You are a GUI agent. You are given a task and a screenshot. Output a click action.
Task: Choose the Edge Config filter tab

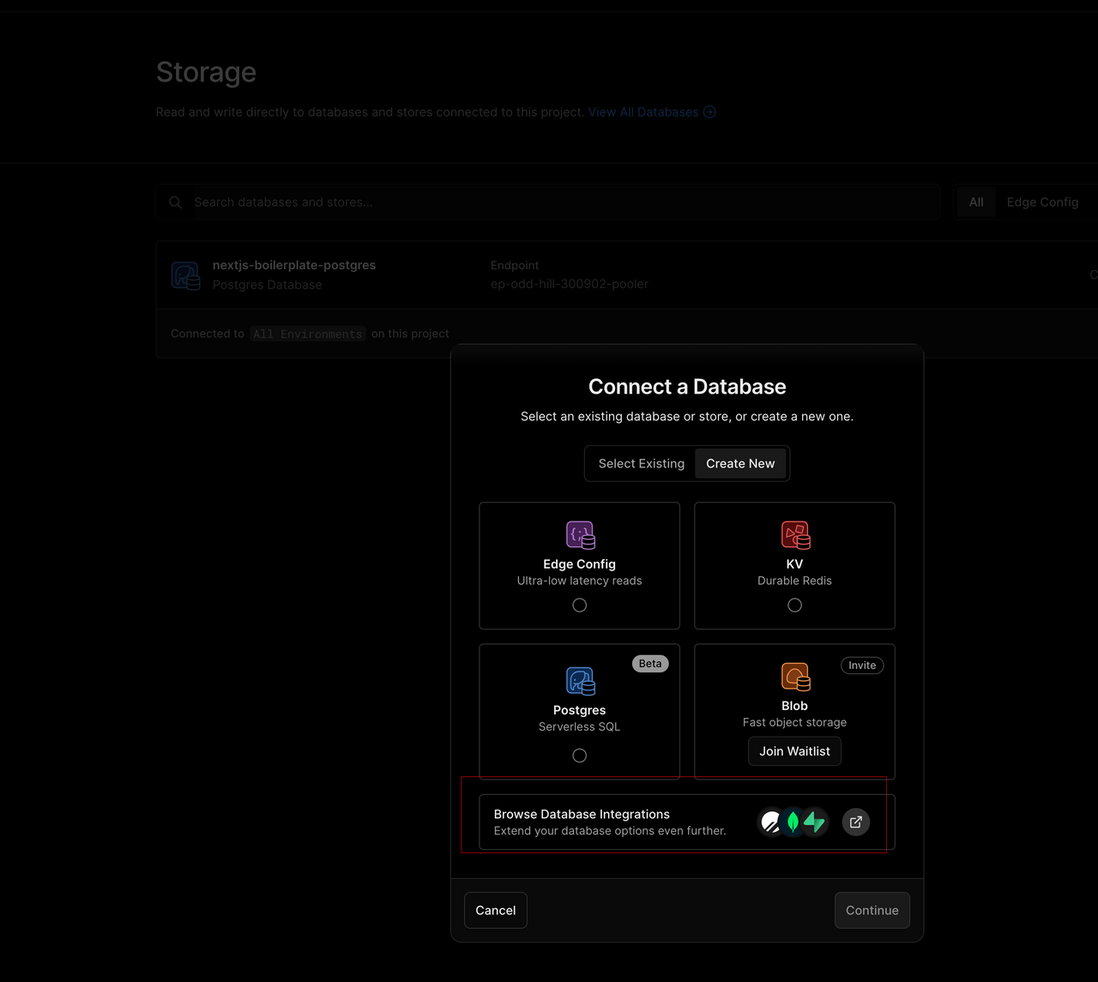[x=1042, y=202]
